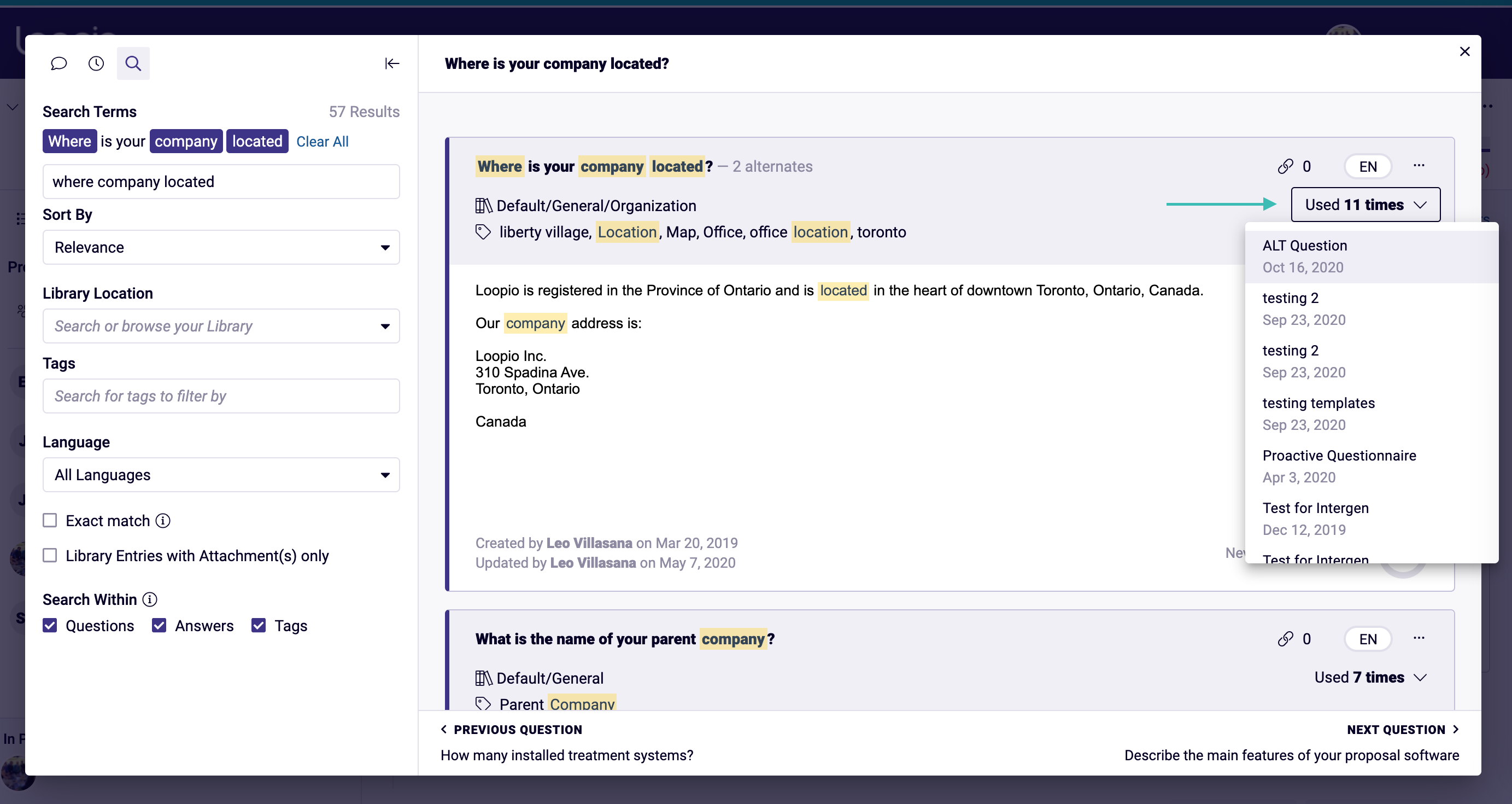Open the 2 alternates link

(772, 167)
